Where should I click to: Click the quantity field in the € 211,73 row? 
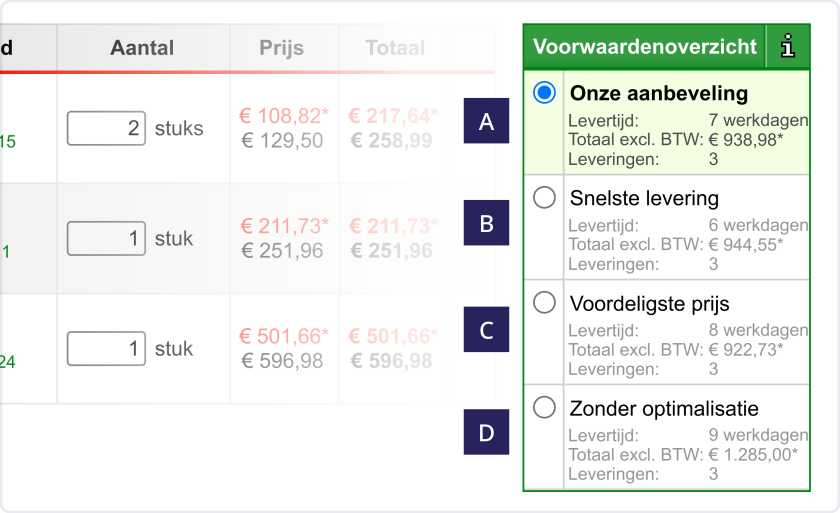106,238
